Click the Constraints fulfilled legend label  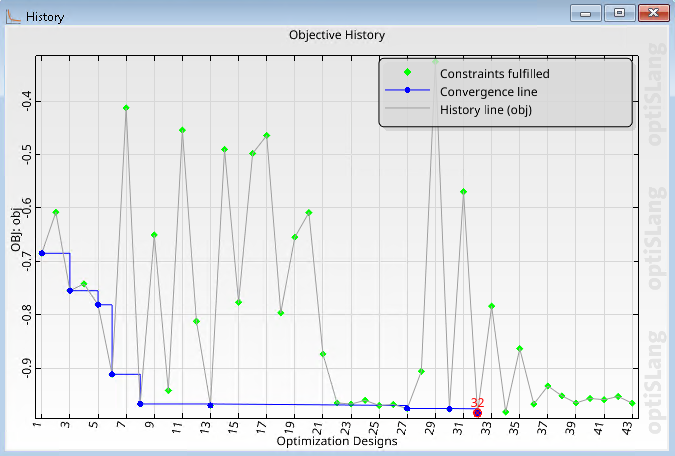tap(494, 73)
